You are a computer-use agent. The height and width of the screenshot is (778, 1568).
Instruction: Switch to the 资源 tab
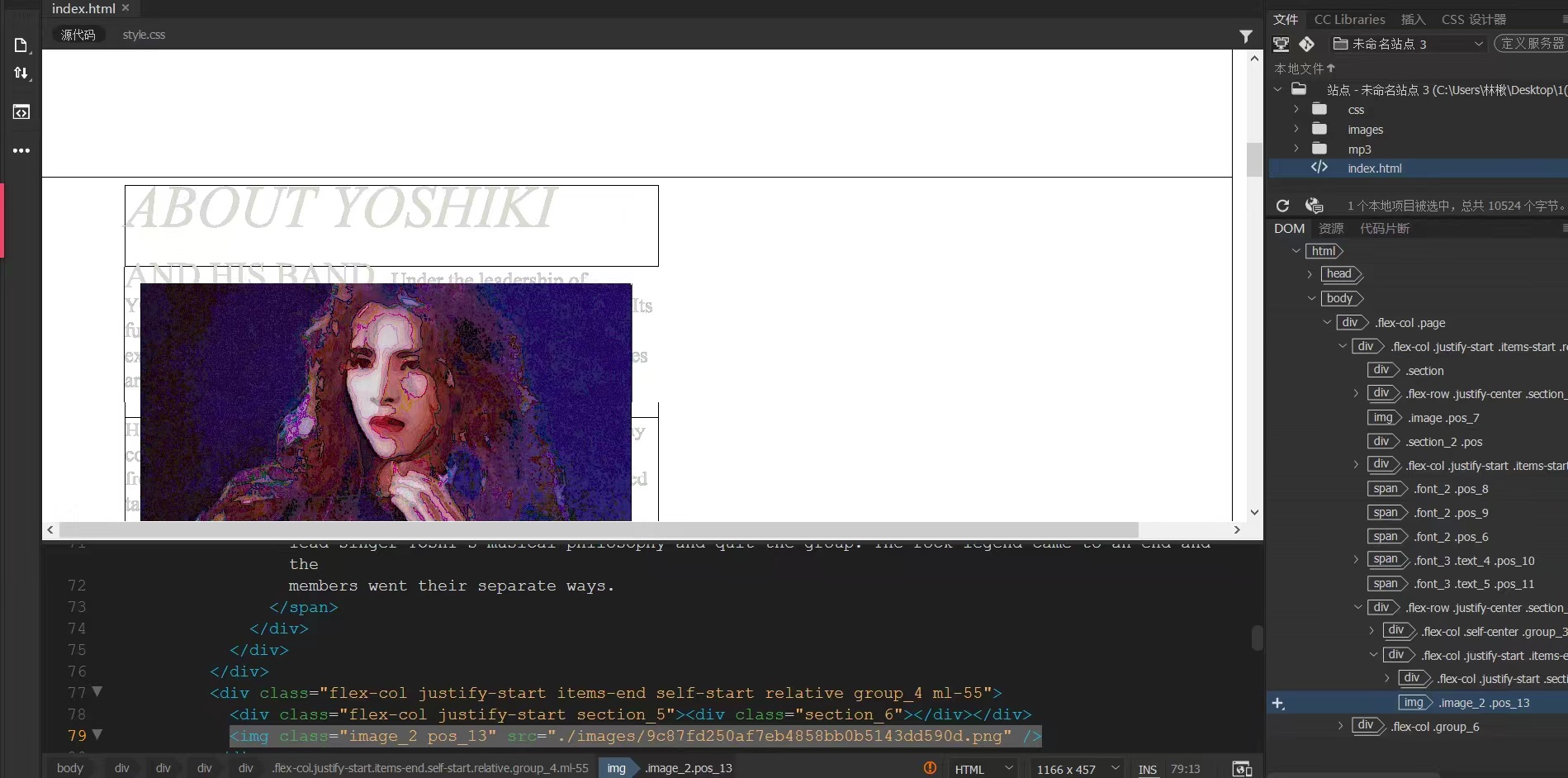[1331, 228]
